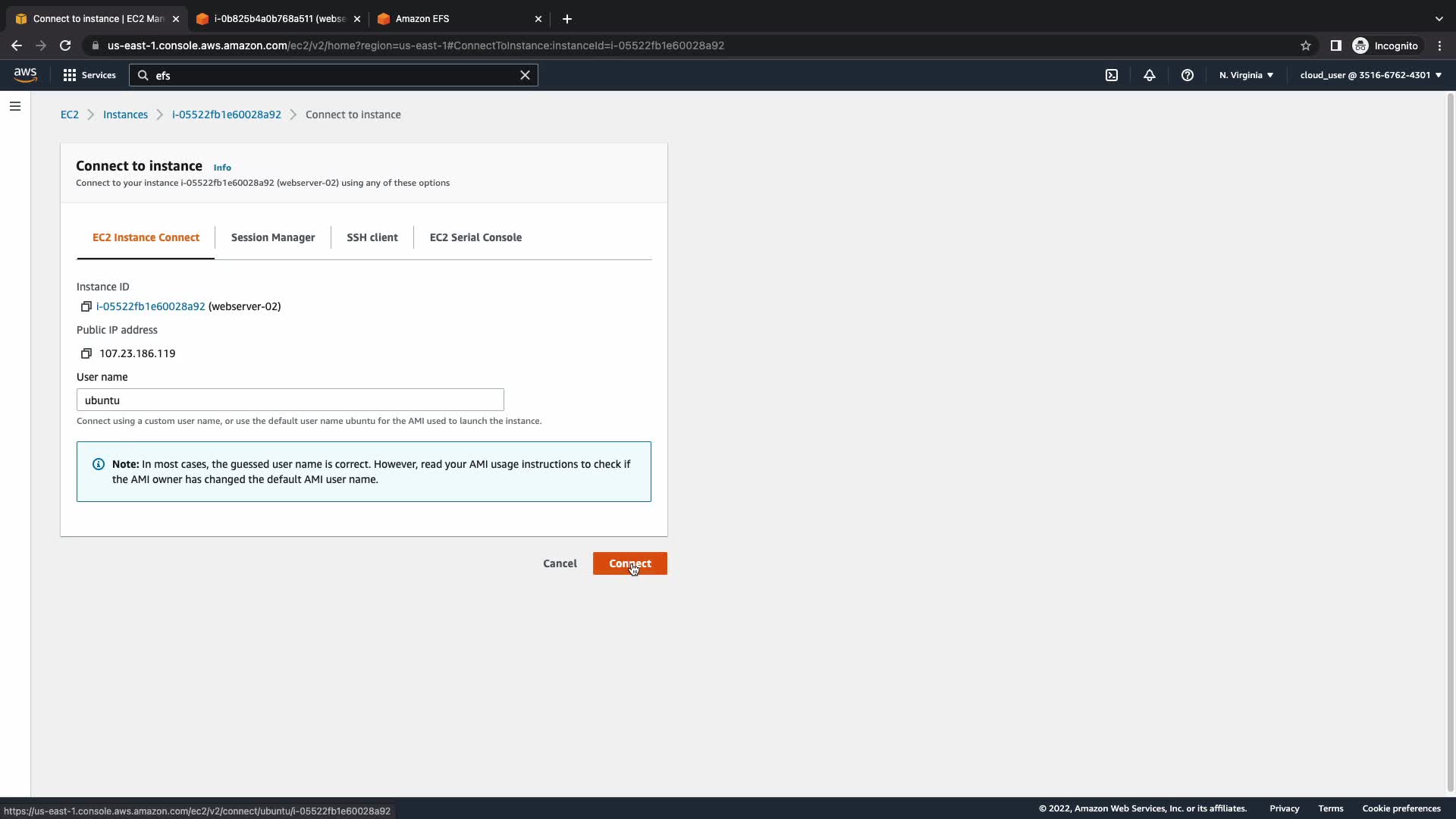The width and height of the screenshot is (1456, 819).
Task: Expand the N. Virginia region dropdown
Action: 1246,75
